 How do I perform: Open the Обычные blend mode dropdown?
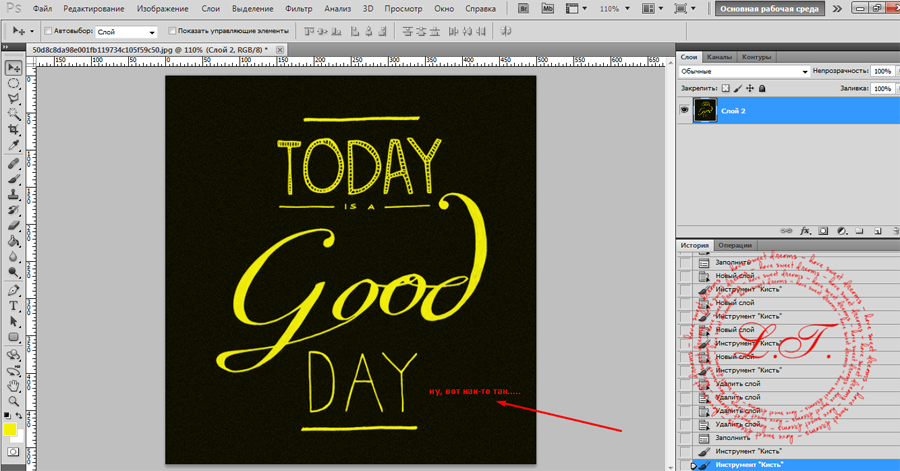pyautogui.click(x=744, y=71)
